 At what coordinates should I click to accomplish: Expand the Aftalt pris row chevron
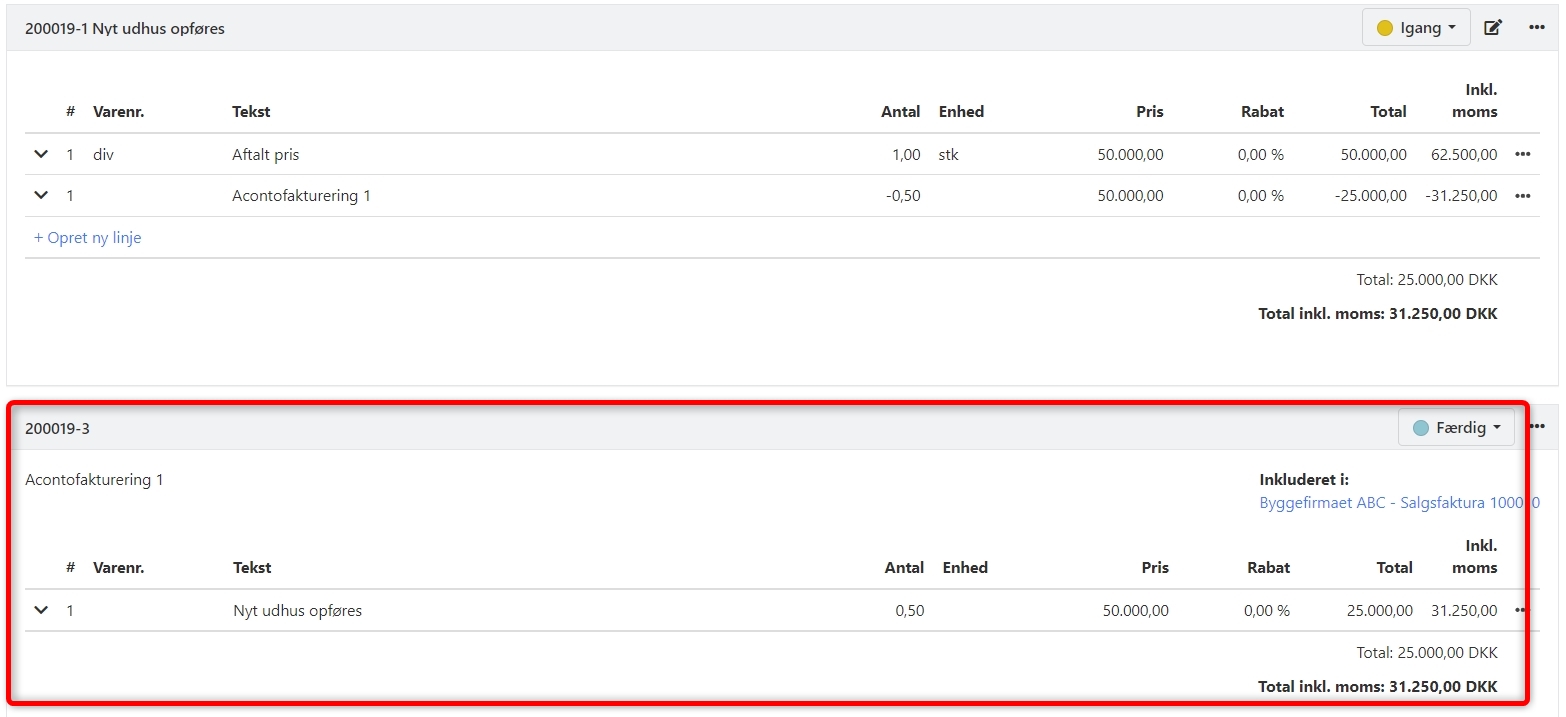coord(41,155)
